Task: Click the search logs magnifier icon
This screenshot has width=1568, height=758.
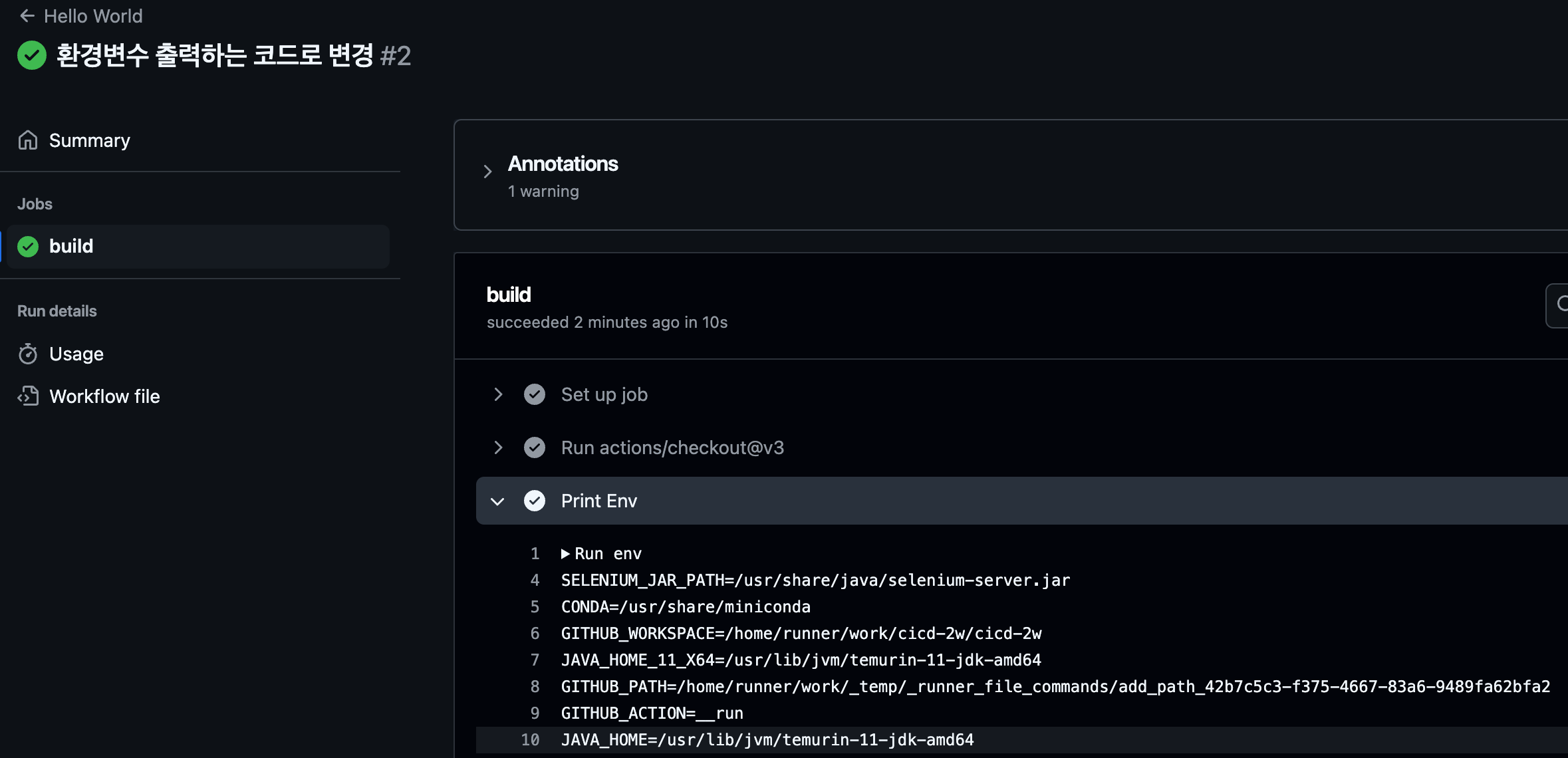Action: click(1561, 305)
